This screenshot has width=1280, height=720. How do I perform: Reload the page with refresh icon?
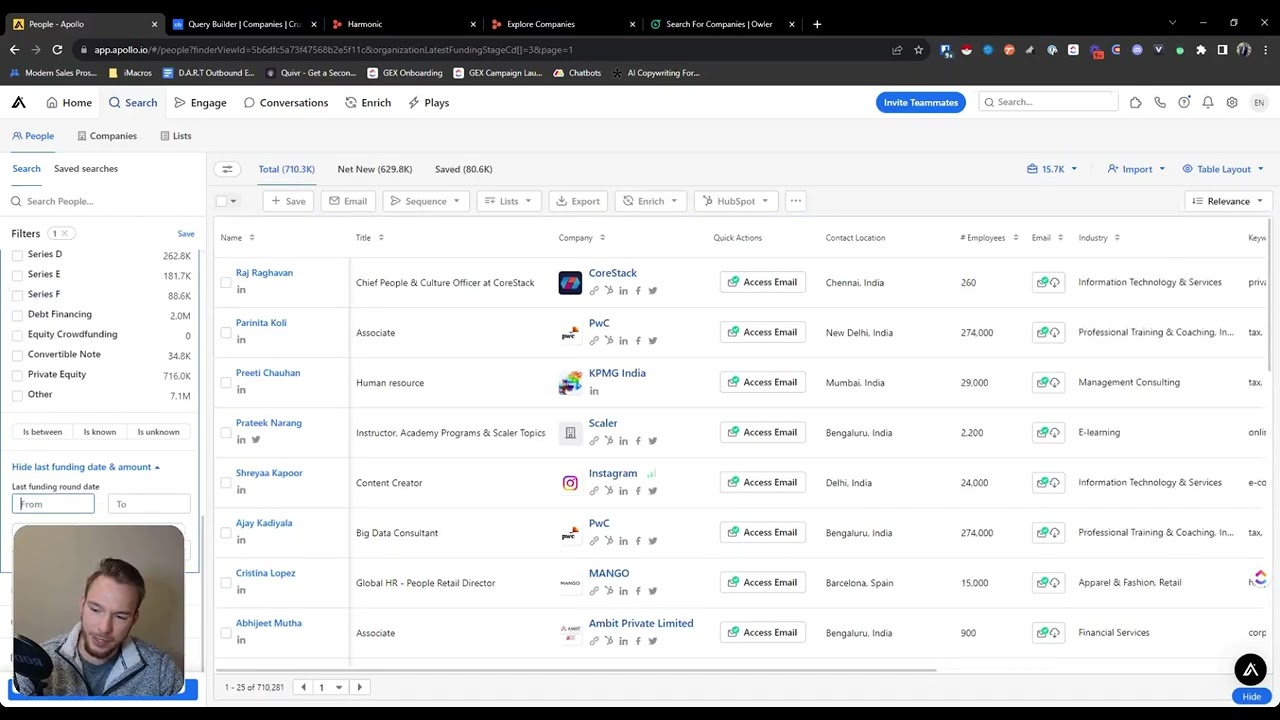click(57, 49)
